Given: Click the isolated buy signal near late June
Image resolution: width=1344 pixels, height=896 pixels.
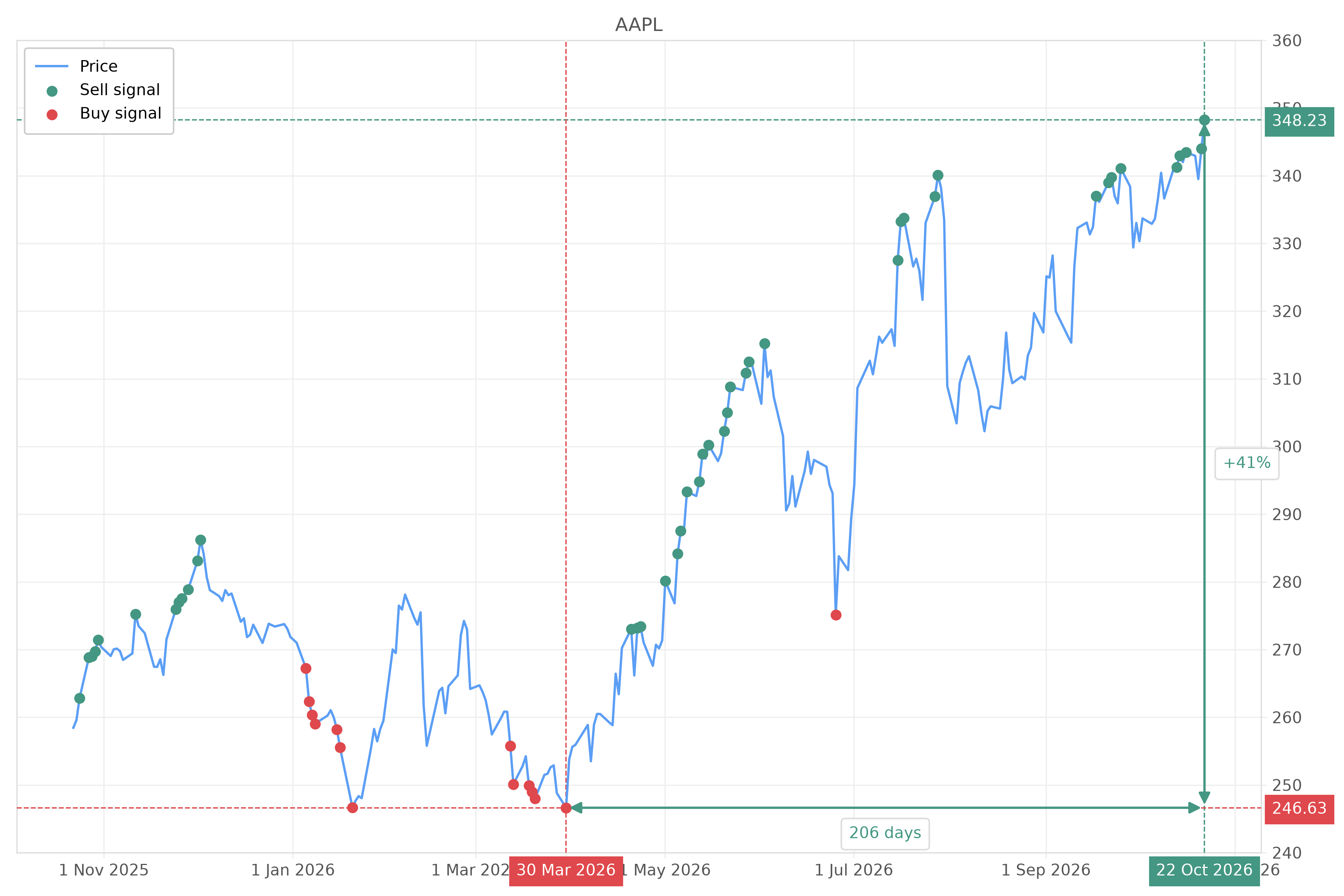Looking at the screenshot, I should 836,615.
